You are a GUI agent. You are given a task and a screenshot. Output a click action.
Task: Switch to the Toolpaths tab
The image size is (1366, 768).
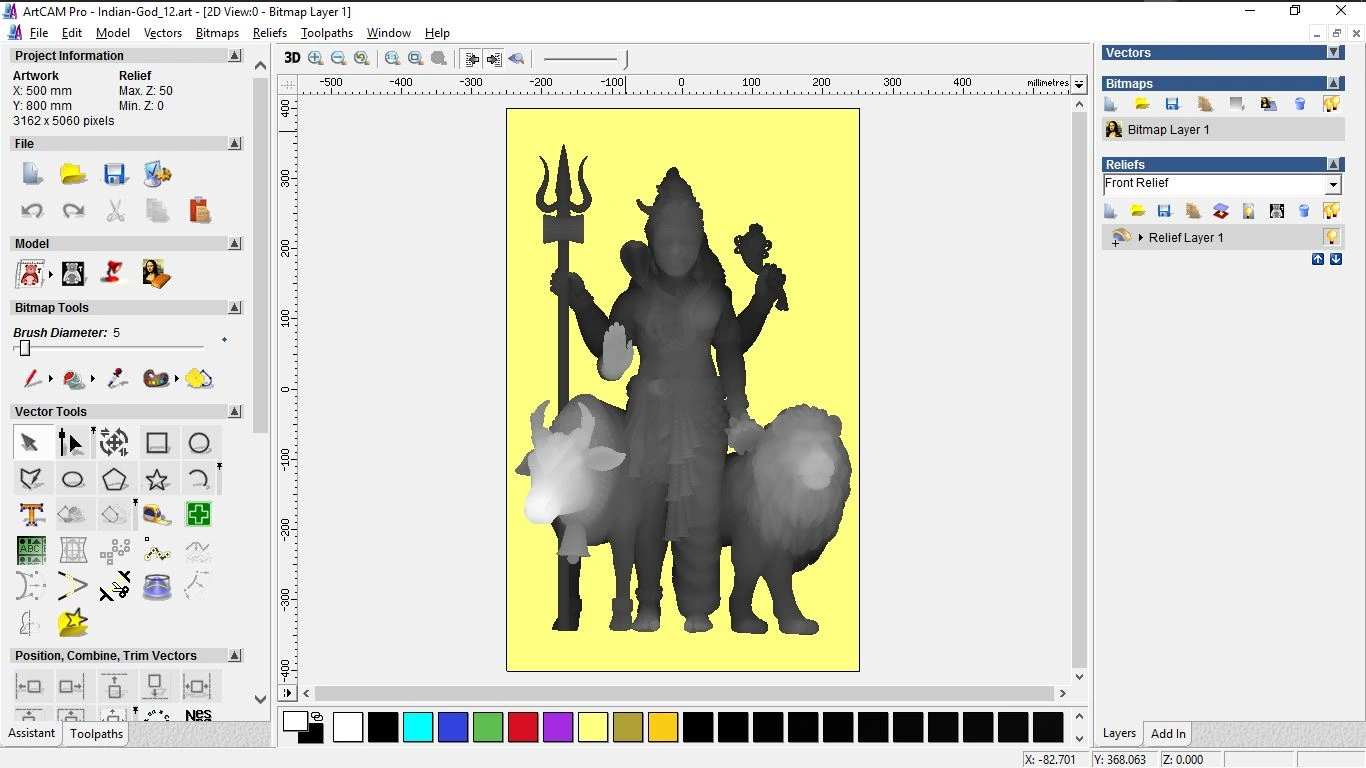96,733
